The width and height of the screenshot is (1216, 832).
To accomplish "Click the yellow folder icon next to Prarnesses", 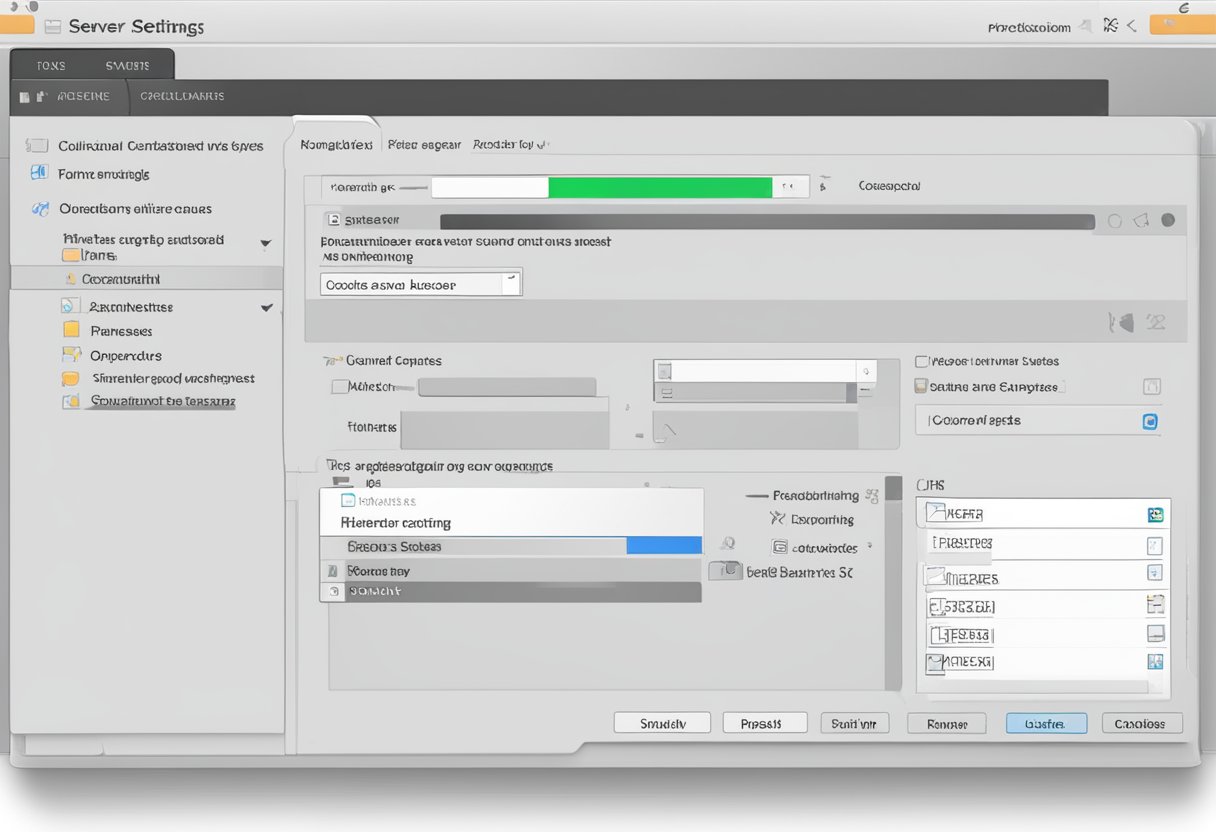I will pyautogui.click(x=71, y=330).
